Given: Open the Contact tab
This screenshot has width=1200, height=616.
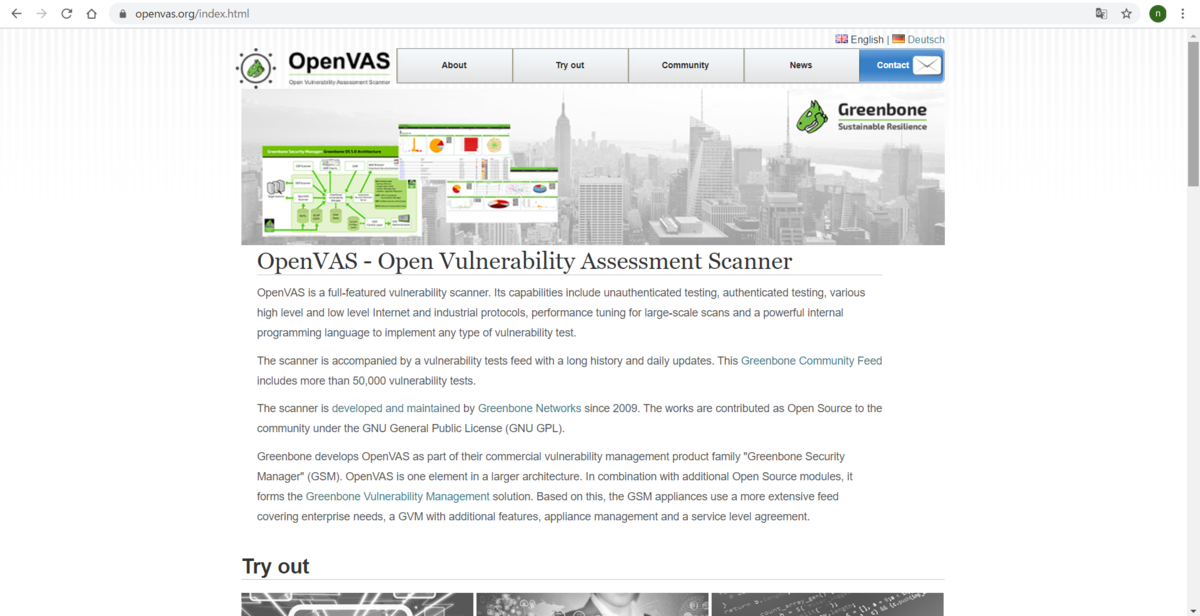Looking at the screenshot, I should click(x=901, y=65).
